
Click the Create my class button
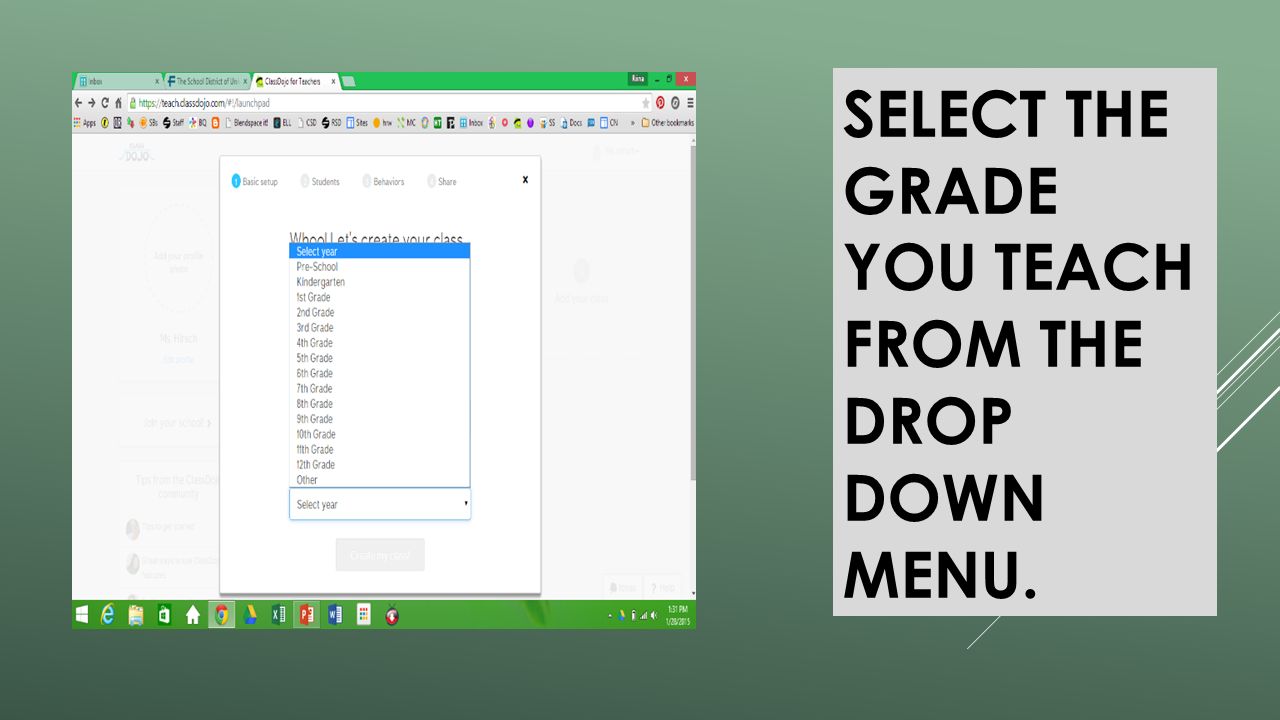tap(380, 555)
